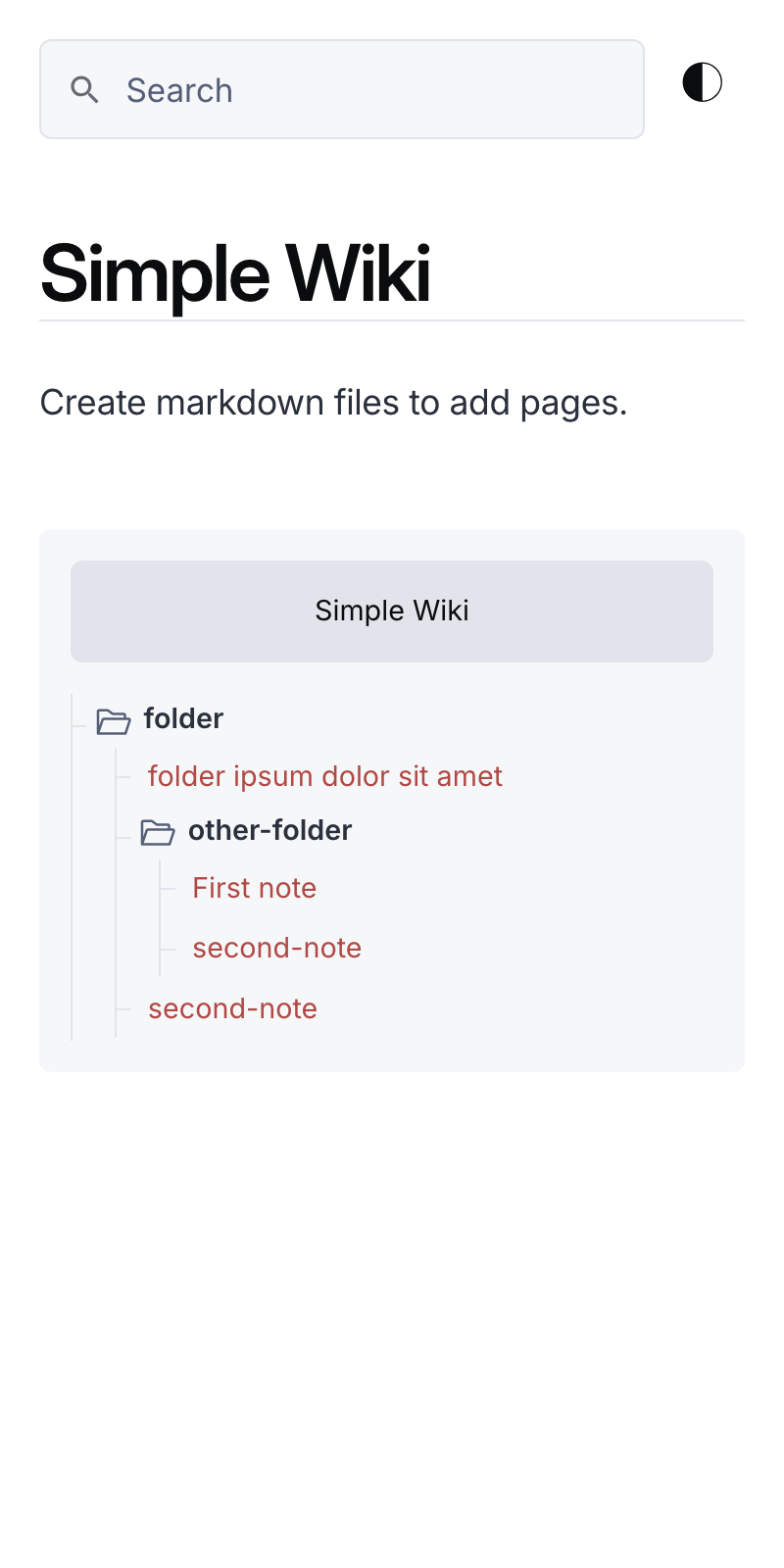Select second-note inside other-folder
Image resolution: width=784 pixels, height=1568 pixels.
click(x=277, y=948)
